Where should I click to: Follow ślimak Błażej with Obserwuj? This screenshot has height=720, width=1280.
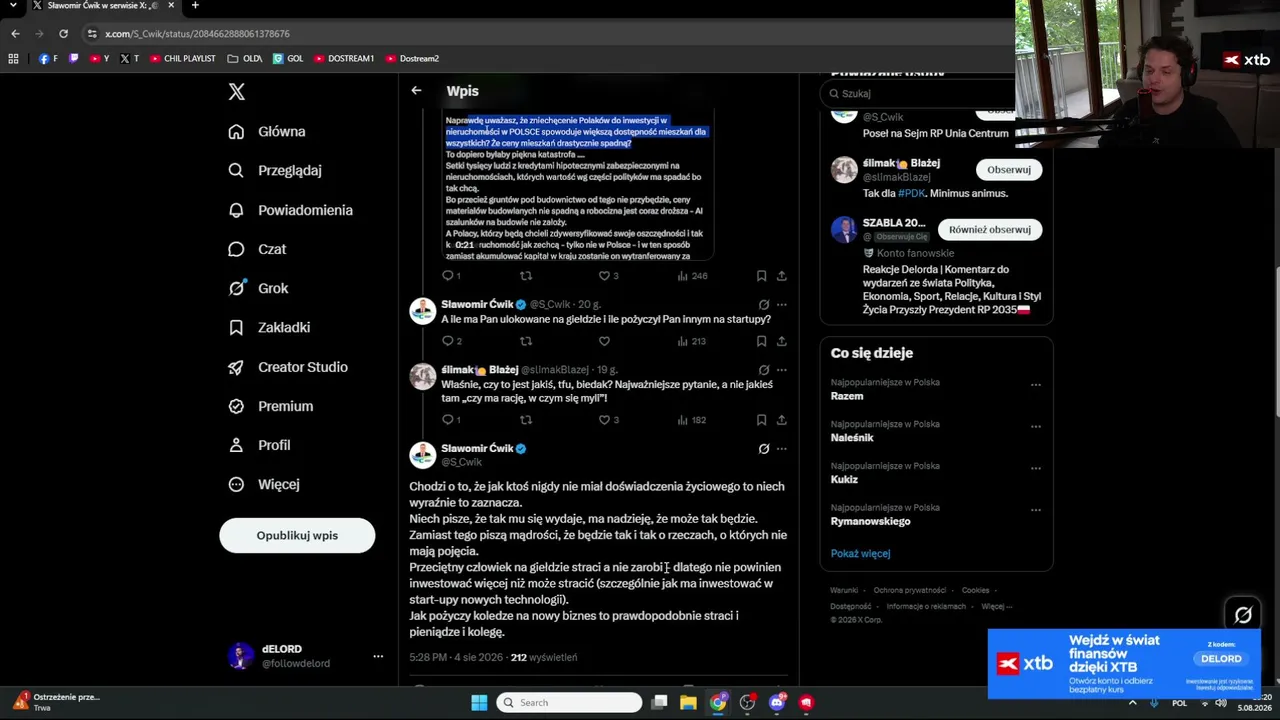pyautogui.click(x=1008, y=169)
